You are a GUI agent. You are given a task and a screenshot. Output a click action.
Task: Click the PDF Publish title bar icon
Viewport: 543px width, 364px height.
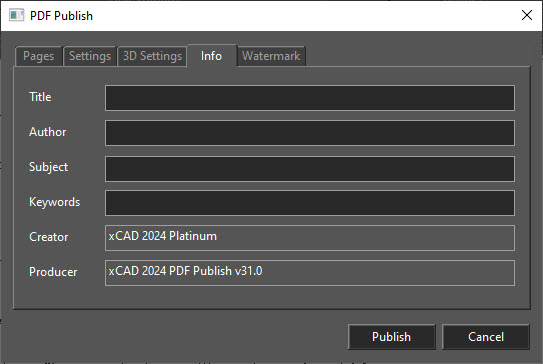[16, 16]
